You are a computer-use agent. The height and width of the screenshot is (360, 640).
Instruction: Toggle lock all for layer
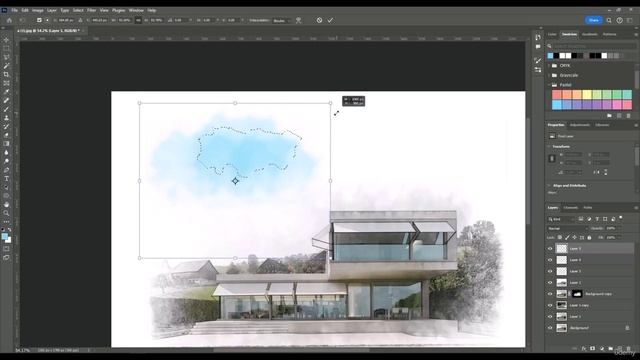point(589,238)
